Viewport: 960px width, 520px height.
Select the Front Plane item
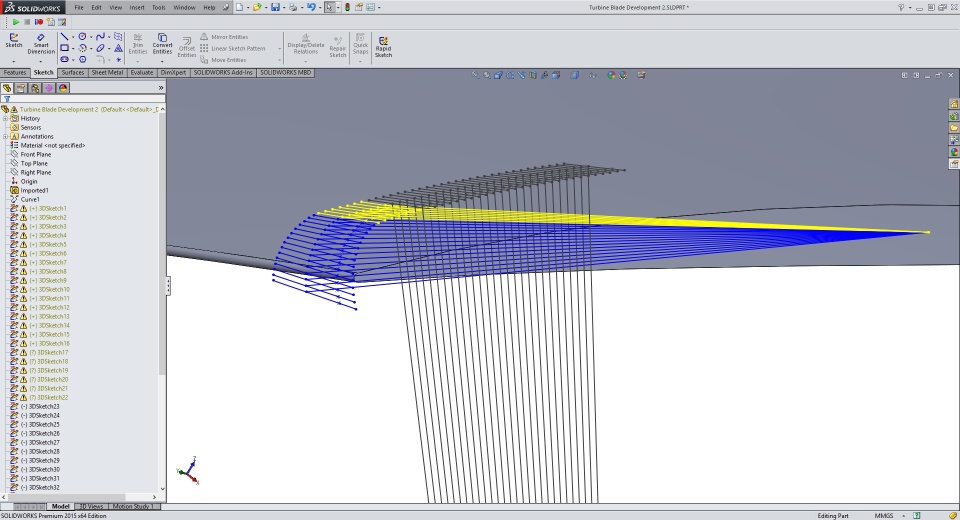pyautogui.click(x=36, y=155)
